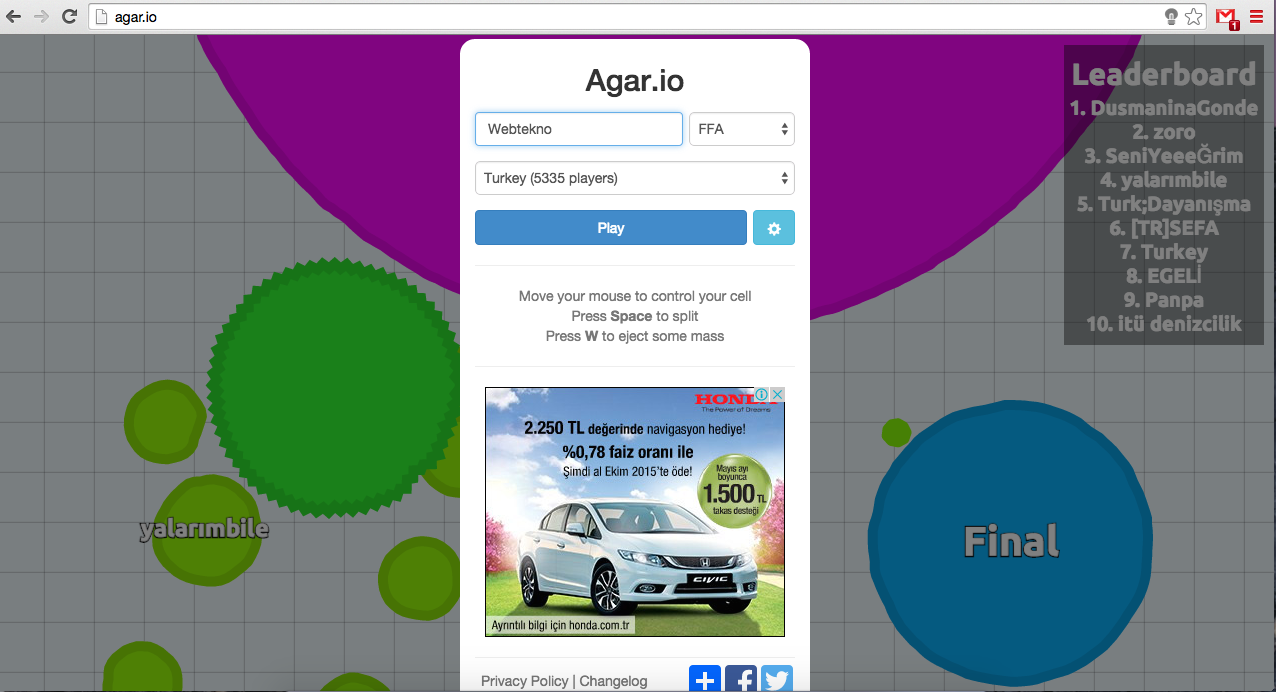This screenshot has width=1276, height=692.
Task: Click the Webtekno nickname field
Action: (x=579, y=129)
